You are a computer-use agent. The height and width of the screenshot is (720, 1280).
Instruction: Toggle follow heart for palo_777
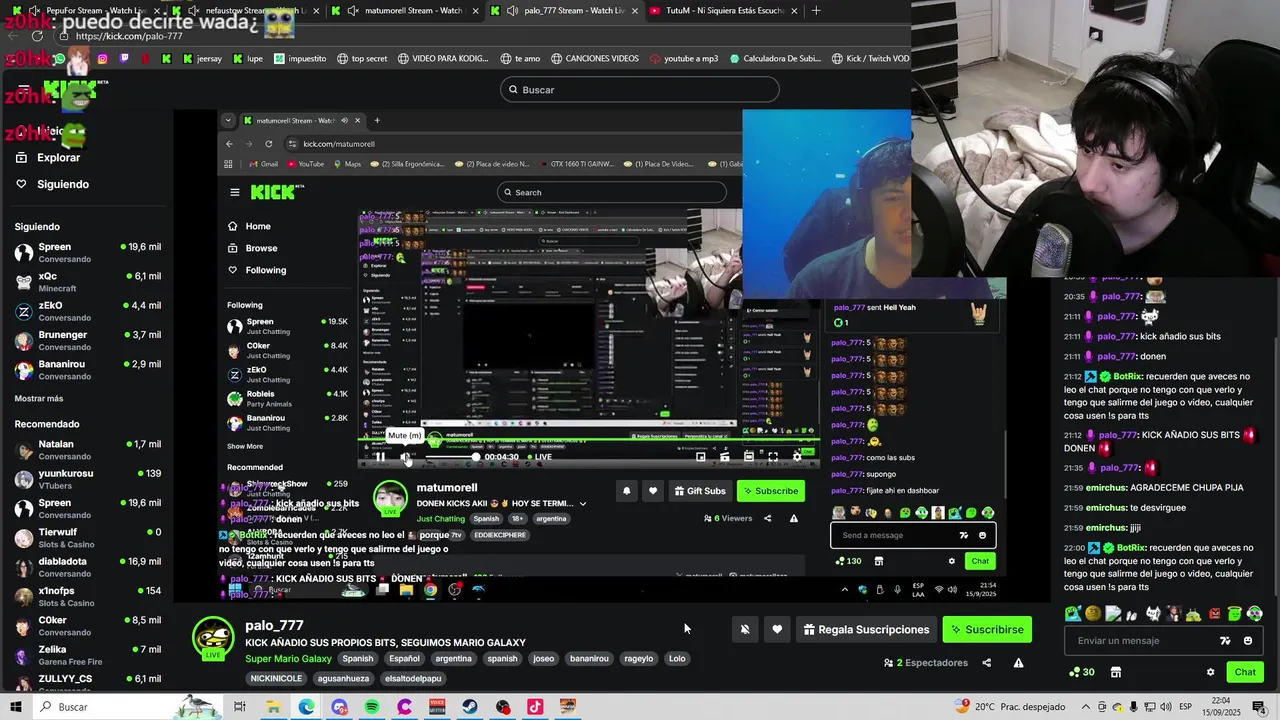(x=777, y=630)
